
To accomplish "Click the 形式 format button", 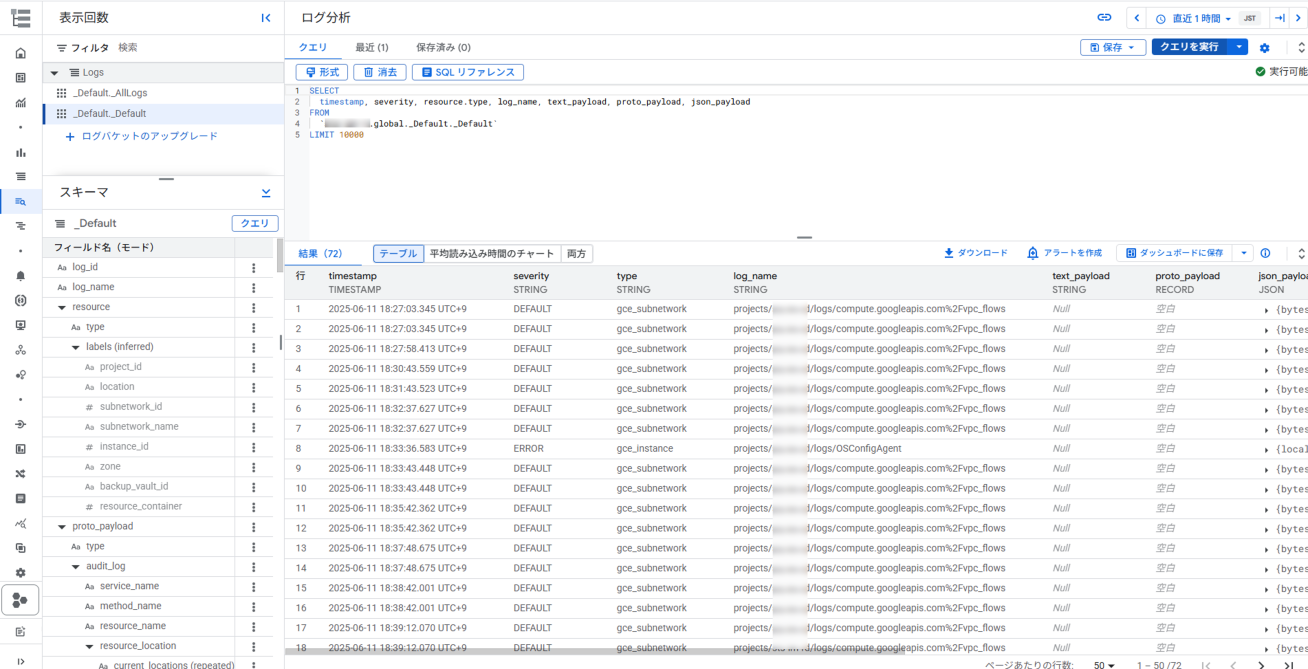I will click(322, 72).
